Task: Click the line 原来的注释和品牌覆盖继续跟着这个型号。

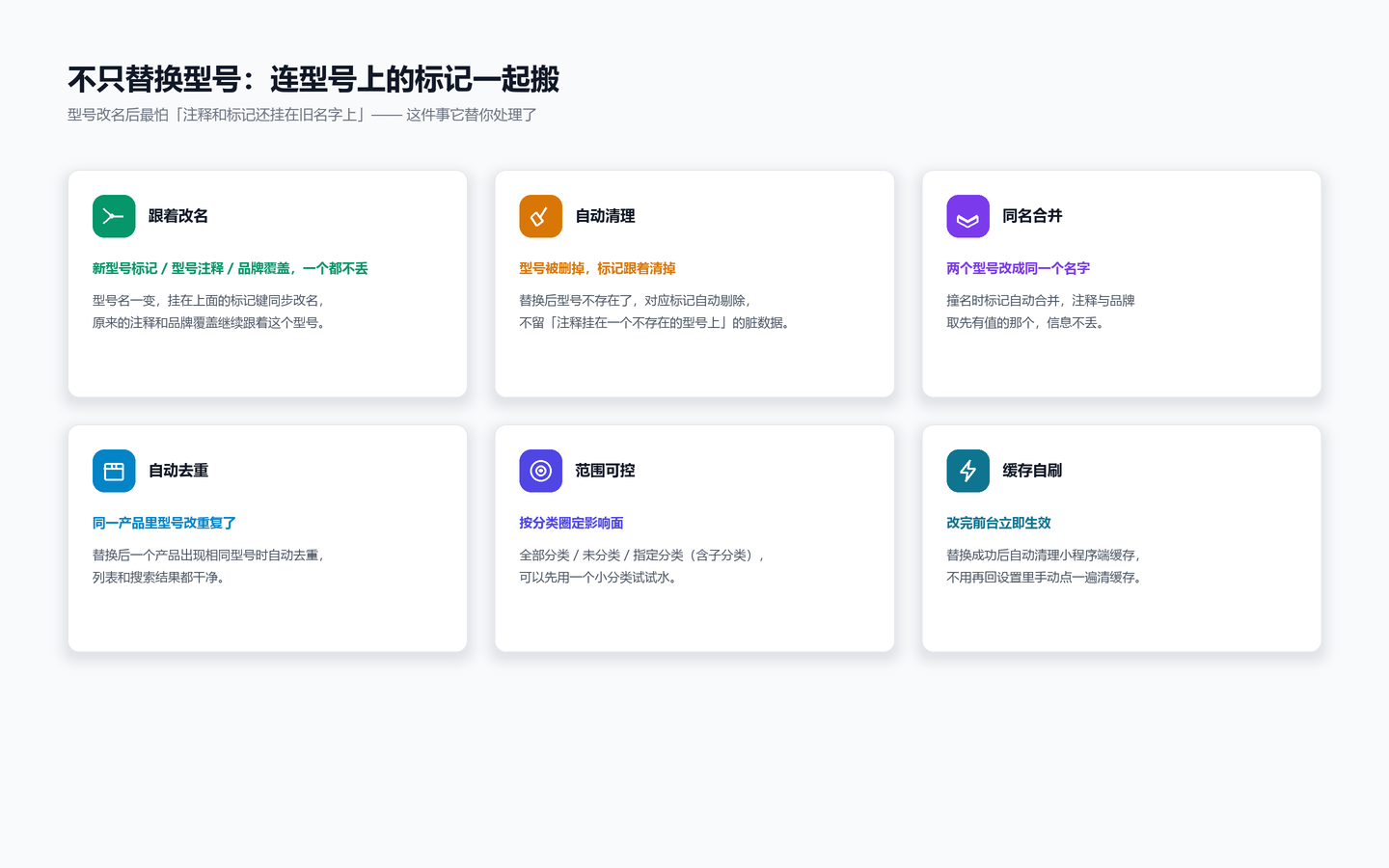Action: click(212, 323)
